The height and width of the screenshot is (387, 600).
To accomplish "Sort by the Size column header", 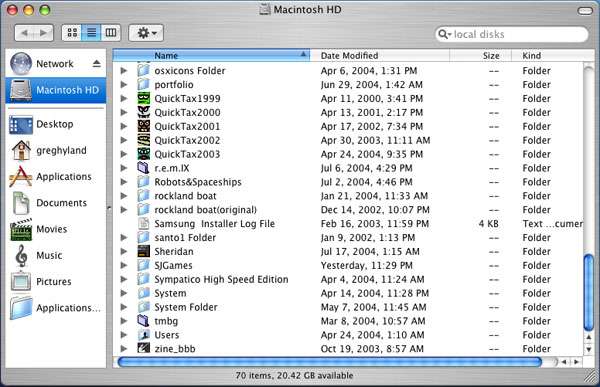I will coord(481,56).
